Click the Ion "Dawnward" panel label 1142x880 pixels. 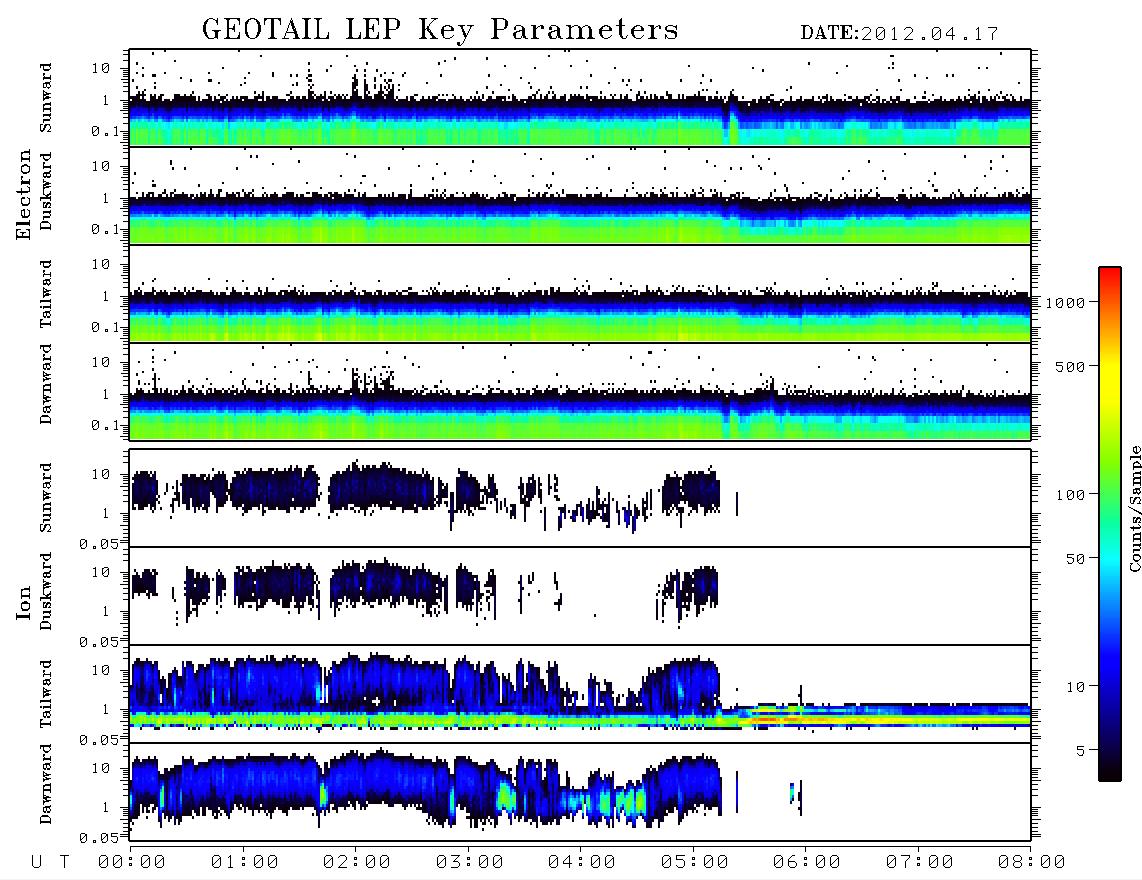coord(46,784)
